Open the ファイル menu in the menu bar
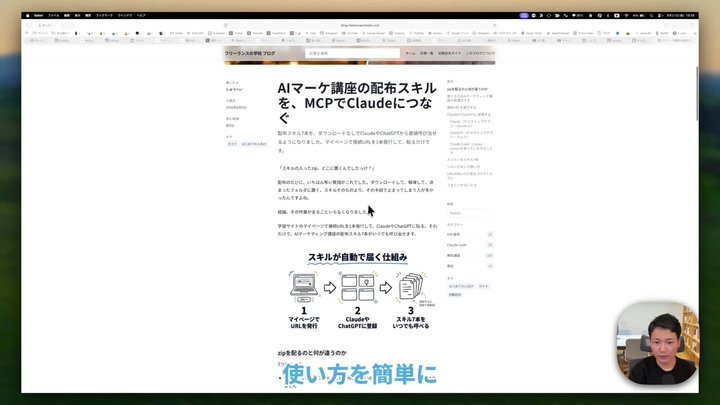 [x=54, y=15]
